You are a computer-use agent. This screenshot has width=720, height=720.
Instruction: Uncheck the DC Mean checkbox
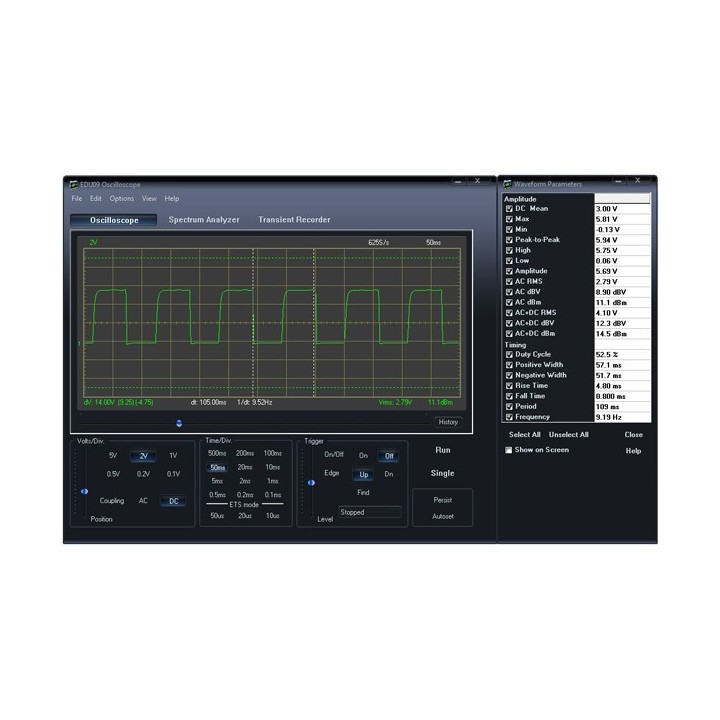click(509, 209)
